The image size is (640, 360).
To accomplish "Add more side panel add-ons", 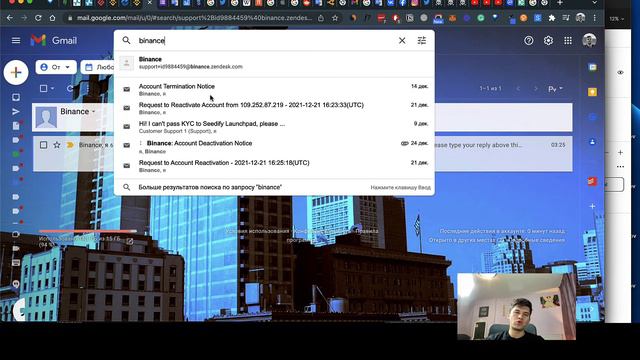I will coord(592,206).
